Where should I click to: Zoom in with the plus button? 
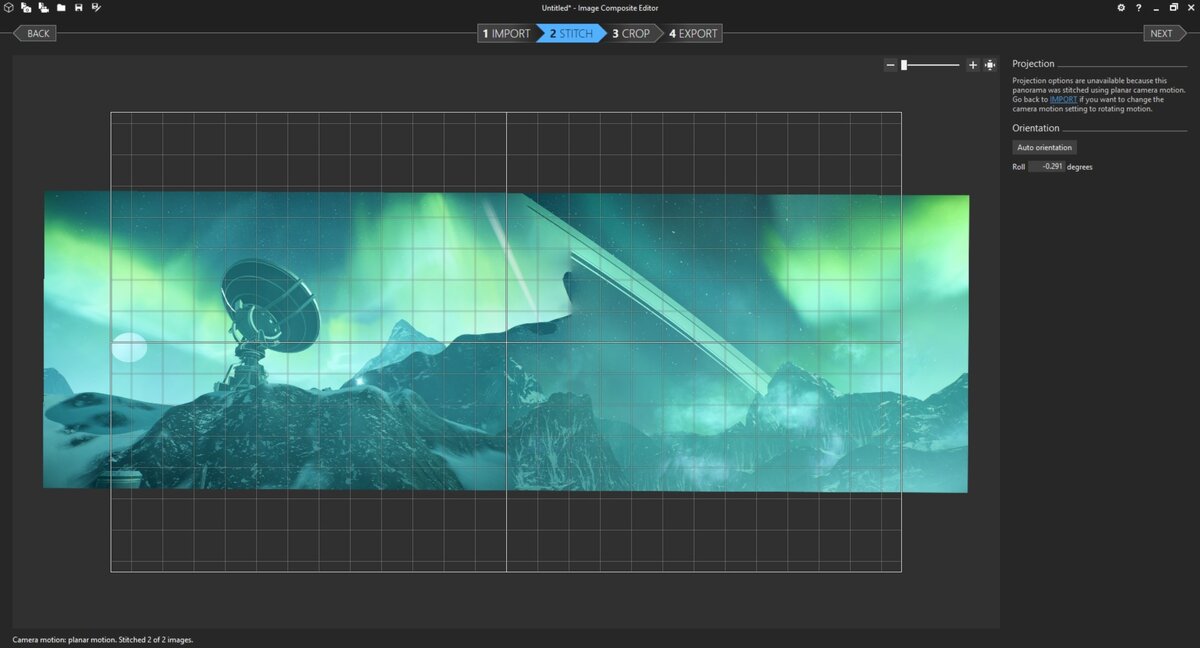[x=973, y=65]
